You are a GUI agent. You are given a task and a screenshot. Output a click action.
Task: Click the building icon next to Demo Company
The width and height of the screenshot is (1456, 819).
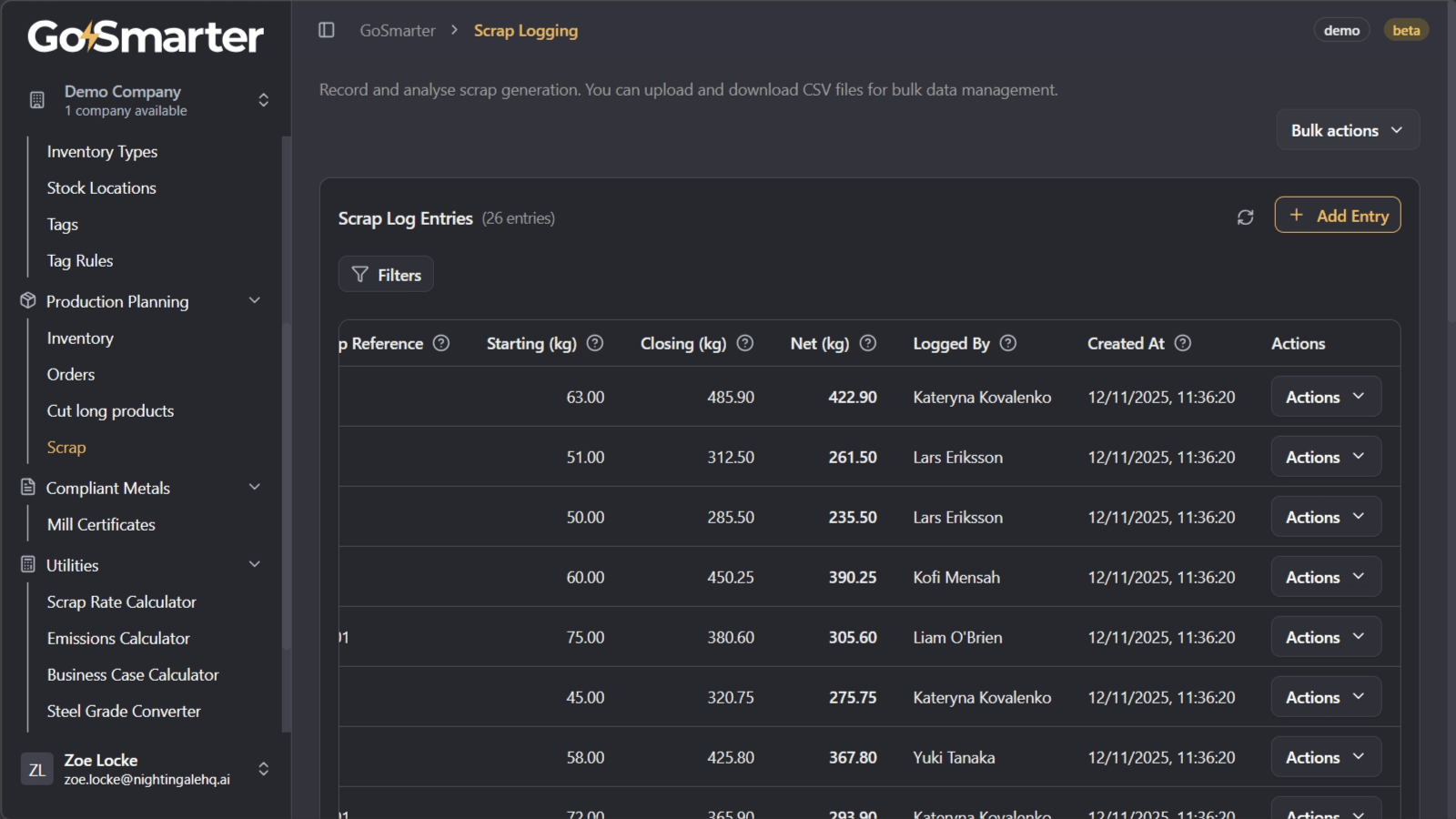click(36, 100)
